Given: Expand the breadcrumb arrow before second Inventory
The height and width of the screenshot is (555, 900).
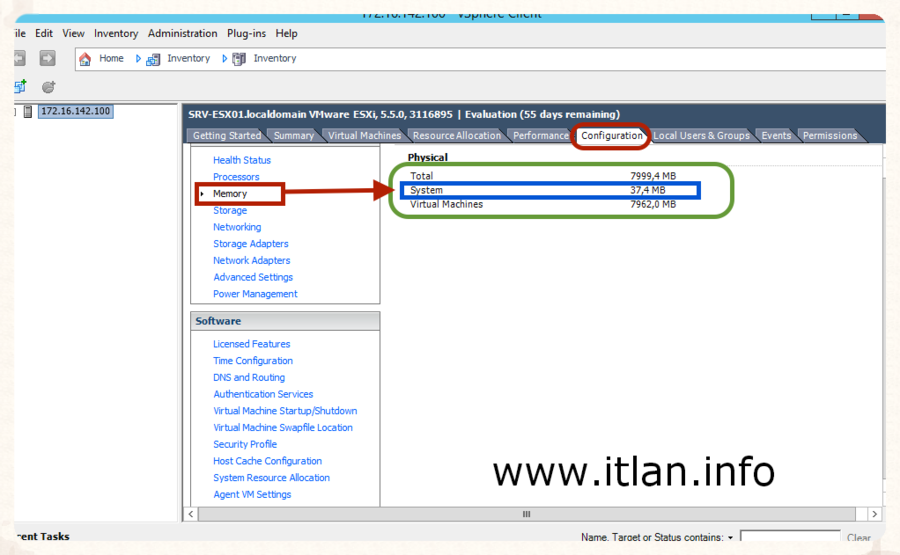Looking at the screenshot, I should coord(225,59).
